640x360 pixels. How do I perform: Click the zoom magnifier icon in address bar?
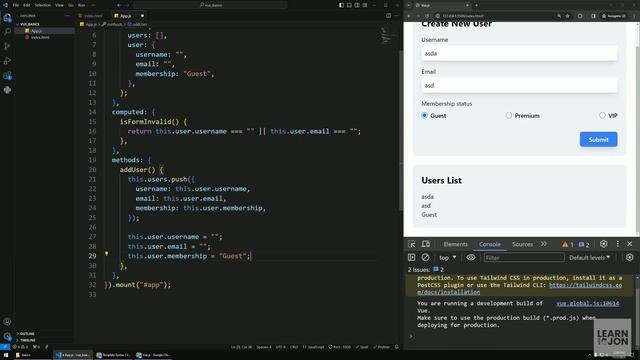pos(559,16)
